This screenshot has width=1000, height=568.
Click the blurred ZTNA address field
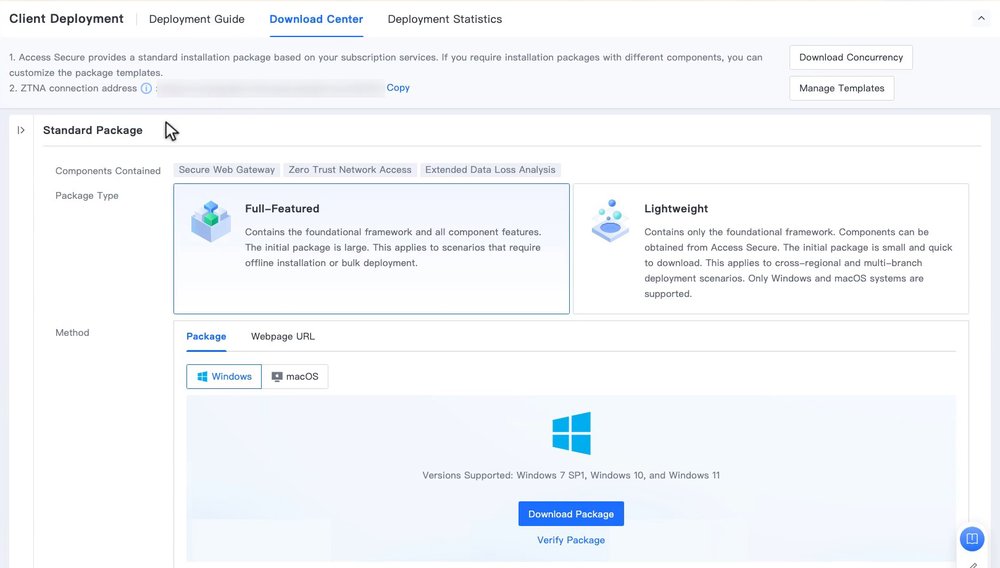pyautogui.click(x=270, y=88)
